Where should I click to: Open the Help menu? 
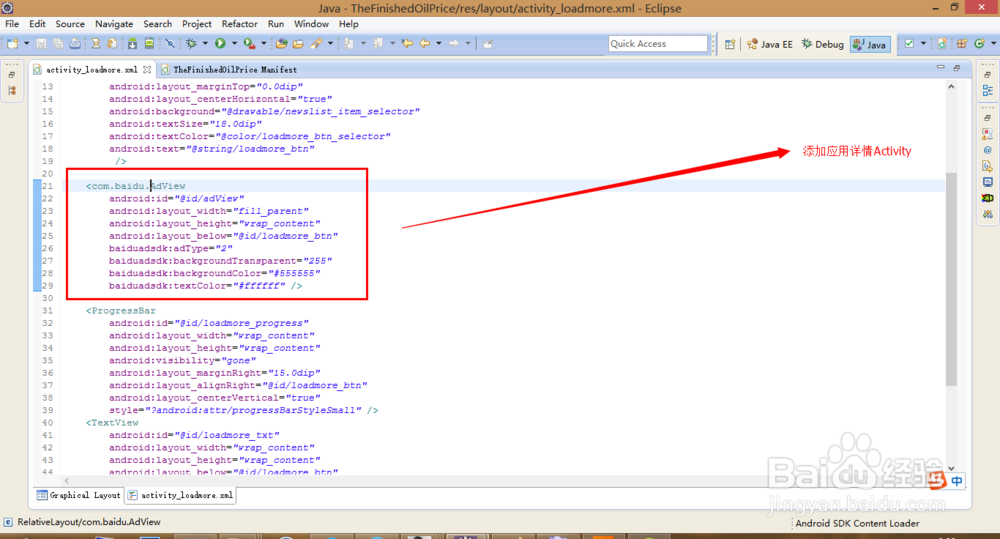348,24
